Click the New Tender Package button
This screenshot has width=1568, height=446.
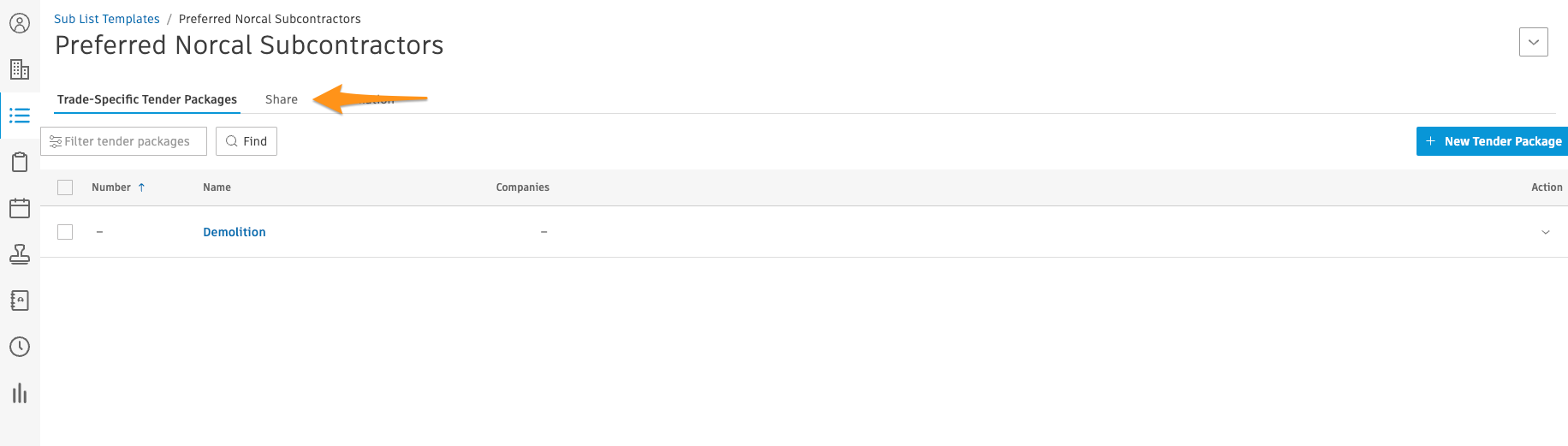[x=1492, y=141]
